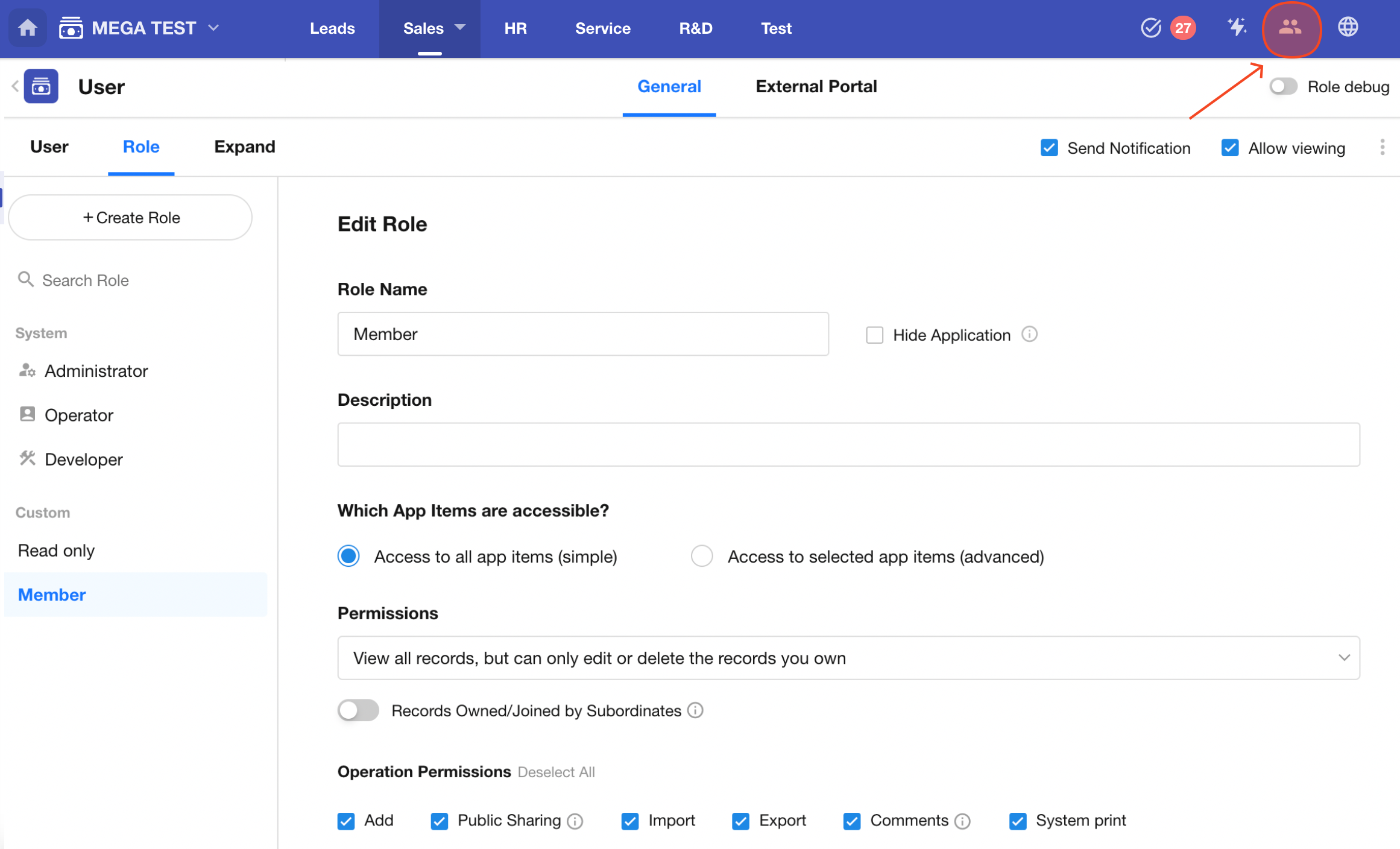
Task: Expand the MEGA TEST app dropdown
Action: coord(214,28)
